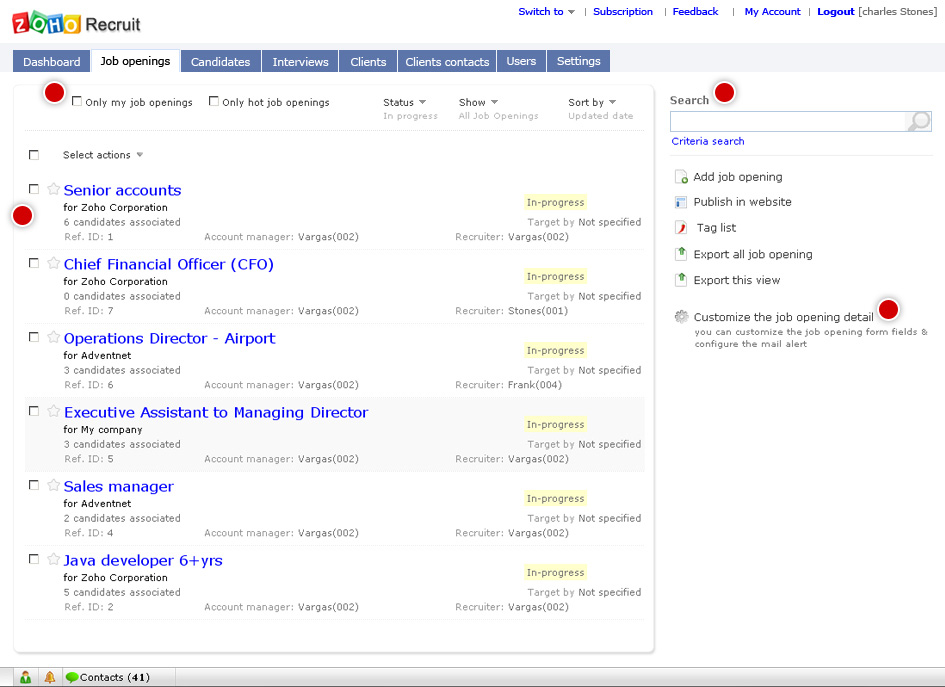Open the Settings tab
Viewport: 945px width, 687px height.
click(579, 61)
